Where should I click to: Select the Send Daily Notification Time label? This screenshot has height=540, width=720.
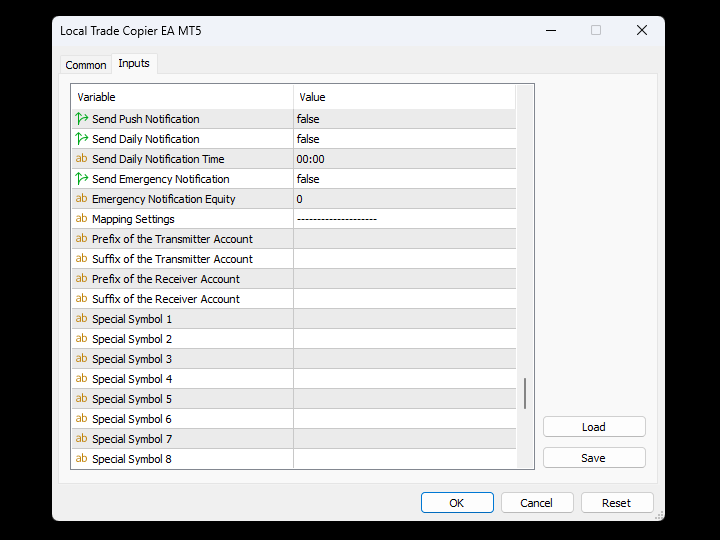pyautogui.click(x=158, y=159)
